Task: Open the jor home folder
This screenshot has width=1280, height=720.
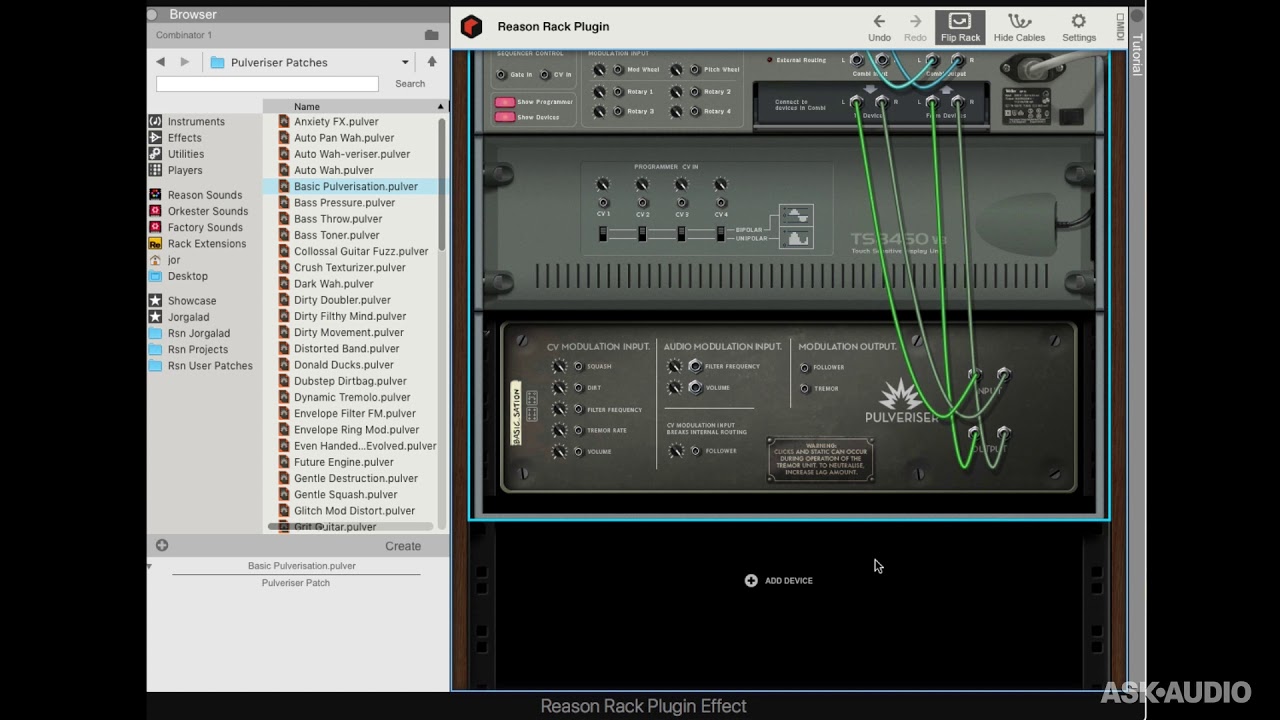Action: (174, 260)
